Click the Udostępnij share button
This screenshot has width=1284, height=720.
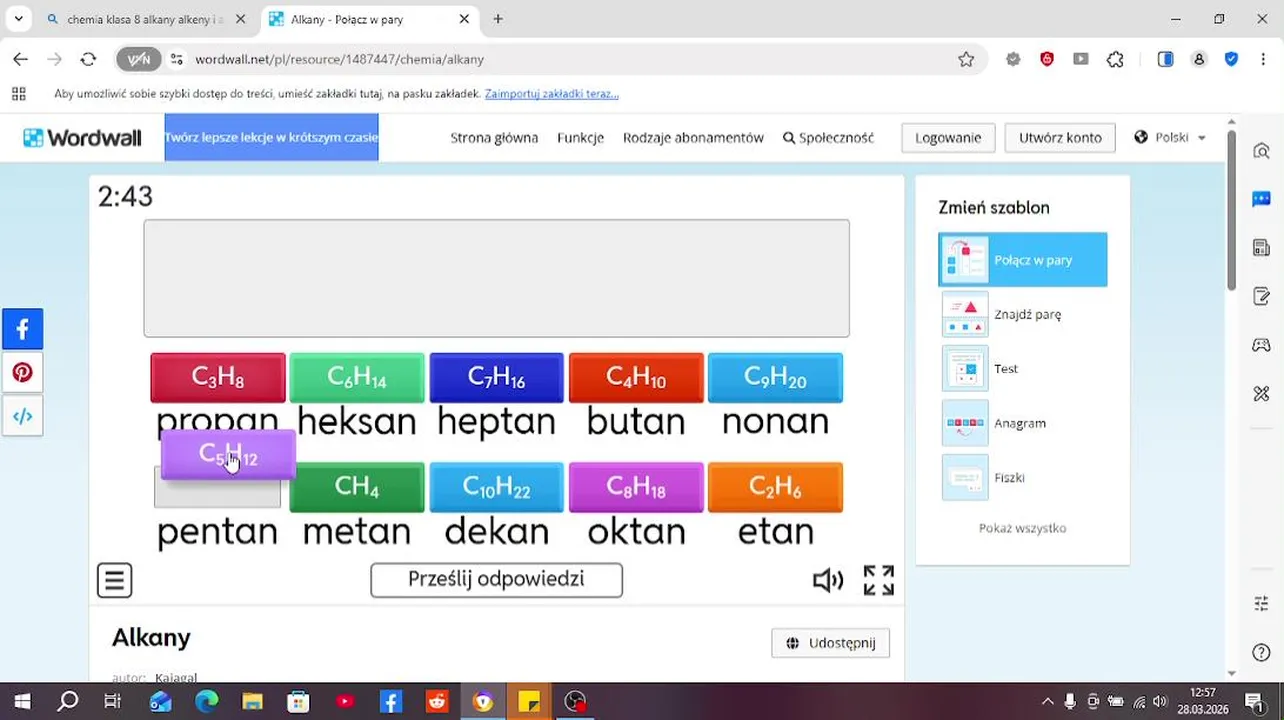[830, 643]
